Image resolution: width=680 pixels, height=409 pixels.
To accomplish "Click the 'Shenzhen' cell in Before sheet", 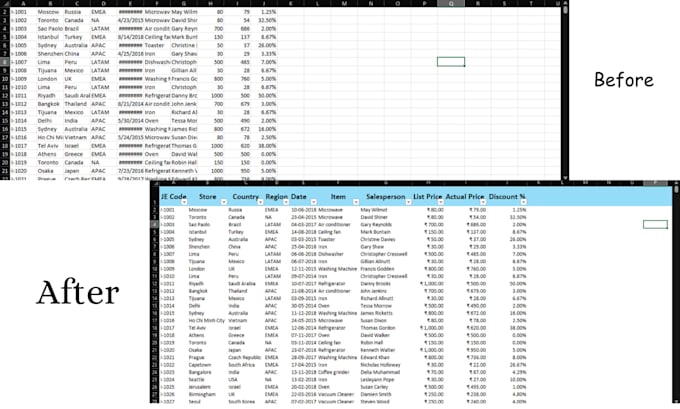I will (50, 54).
